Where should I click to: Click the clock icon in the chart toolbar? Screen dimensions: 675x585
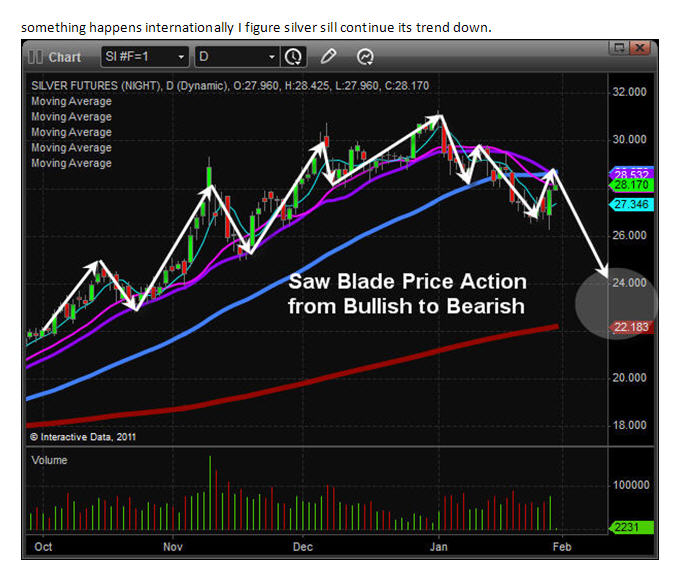pyautogui.click(x=293, y=57)
